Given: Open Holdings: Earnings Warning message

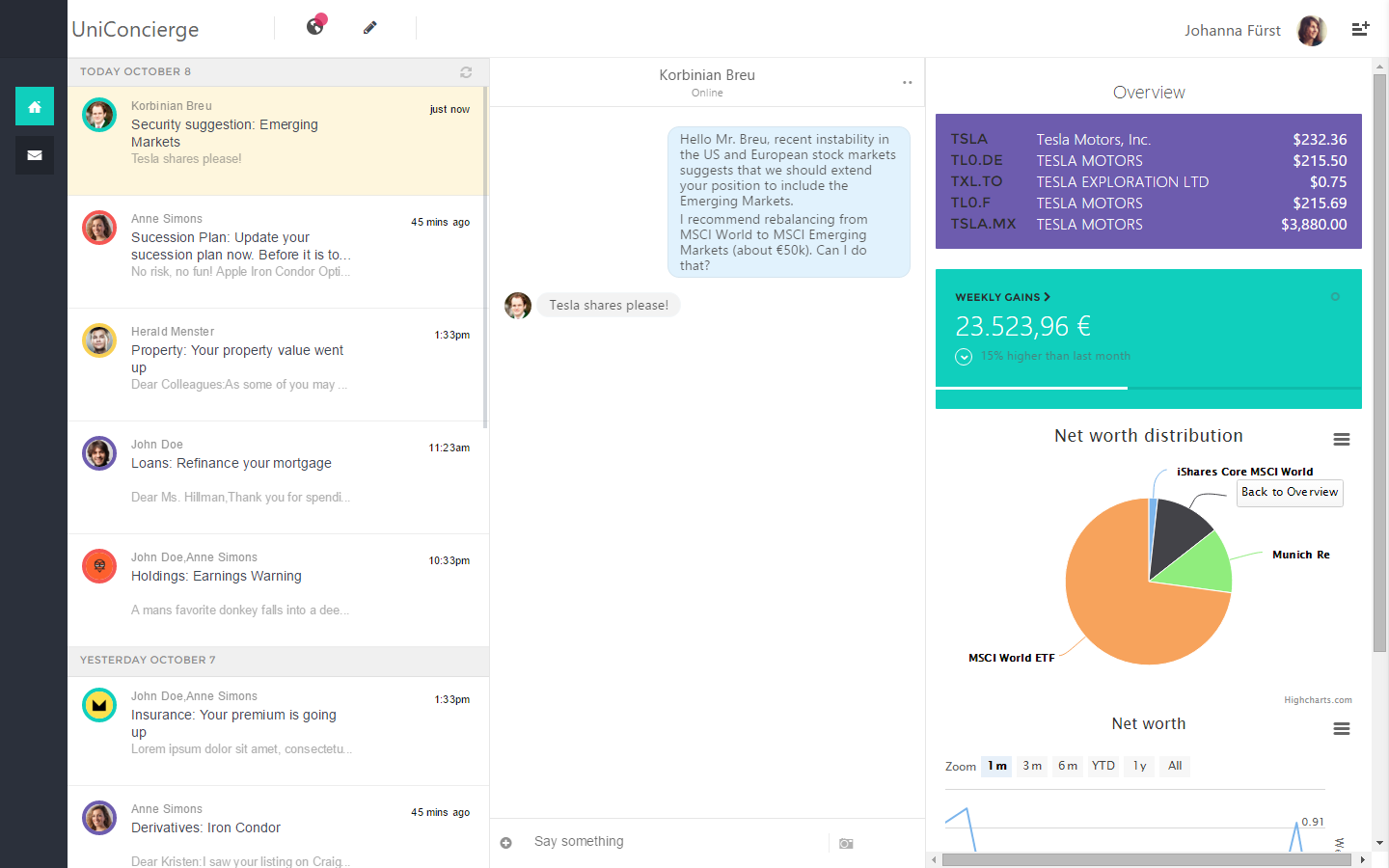Looking at the screenshot, I should click(277, 590).
